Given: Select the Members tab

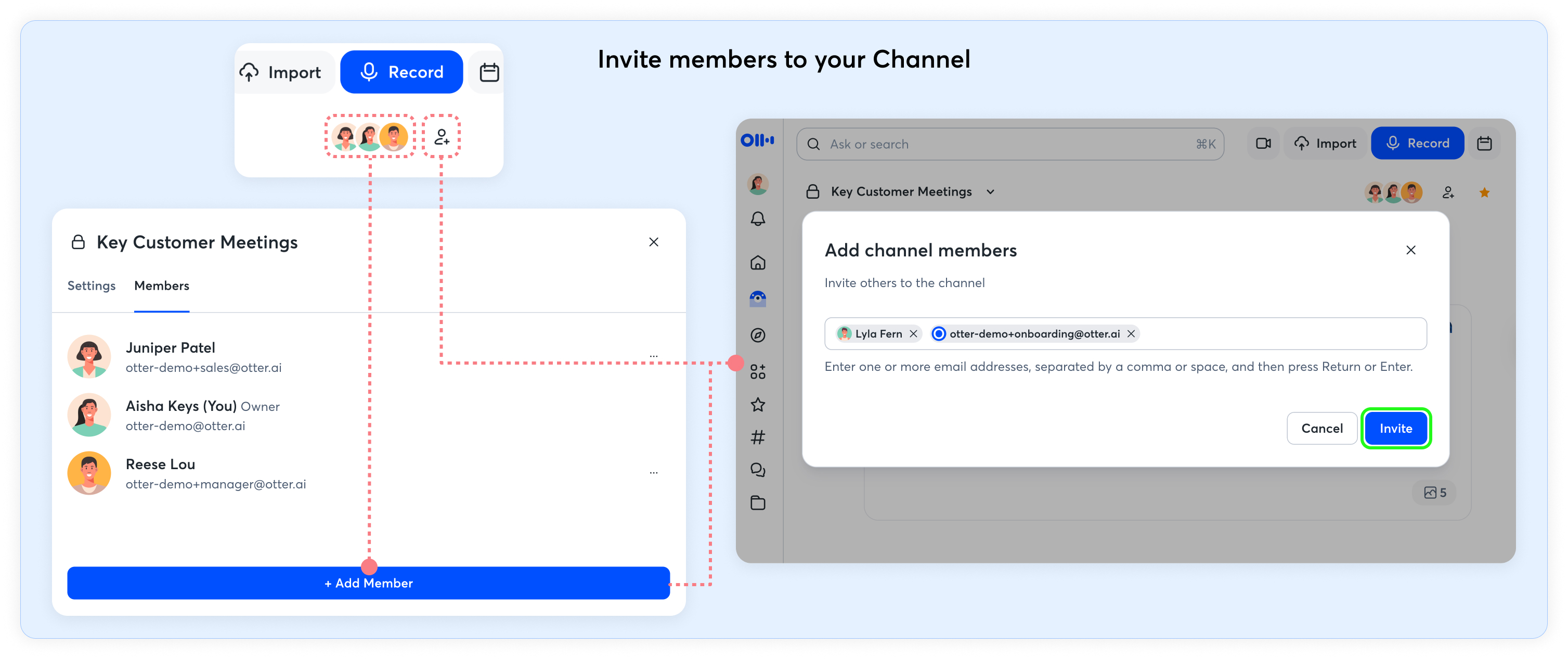Looking at the screenshot, I should click(161, 286).
